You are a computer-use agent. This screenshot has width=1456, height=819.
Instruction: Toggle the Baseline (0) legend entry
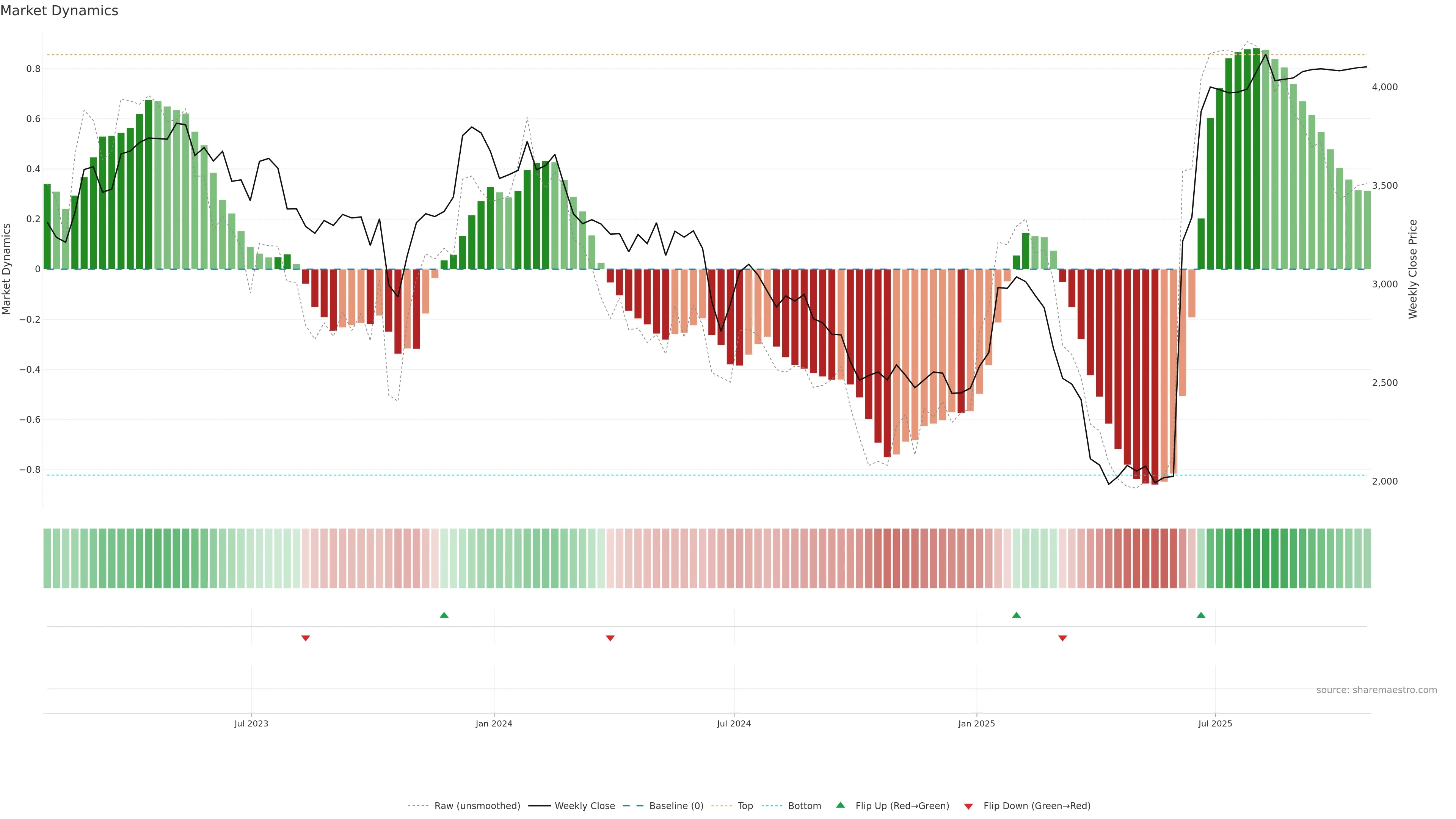pyautogui.click(x=676, y=806)
